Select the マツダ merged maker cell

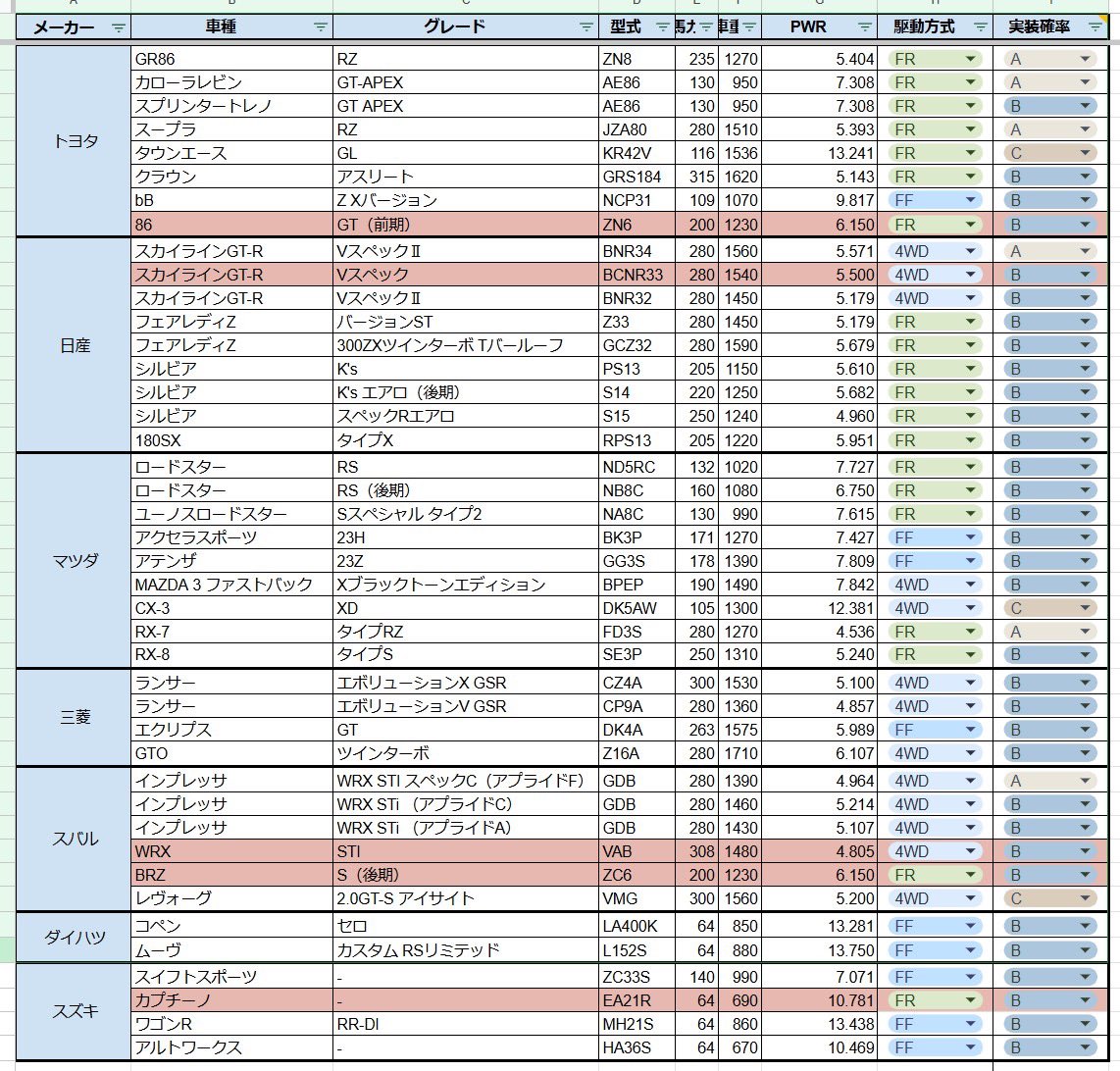click(x=74, y=561)
